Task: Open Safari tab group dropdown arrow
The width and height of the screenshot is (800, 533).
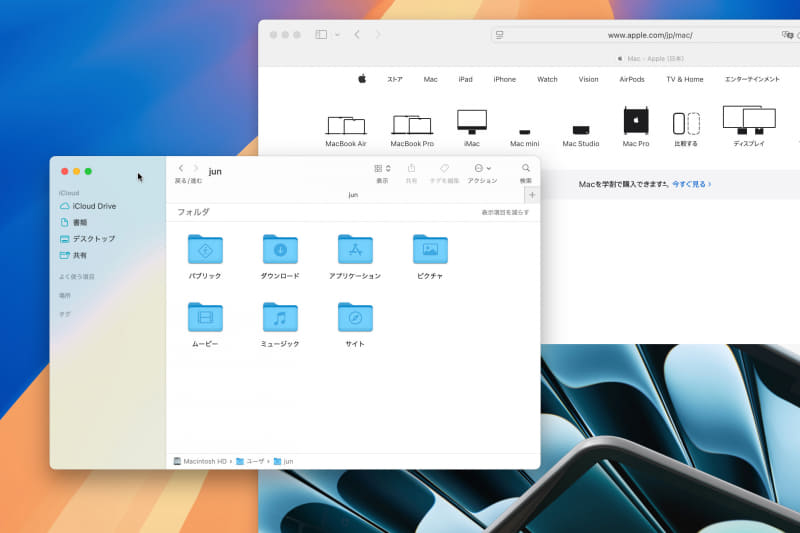Action: coord(337,35)
